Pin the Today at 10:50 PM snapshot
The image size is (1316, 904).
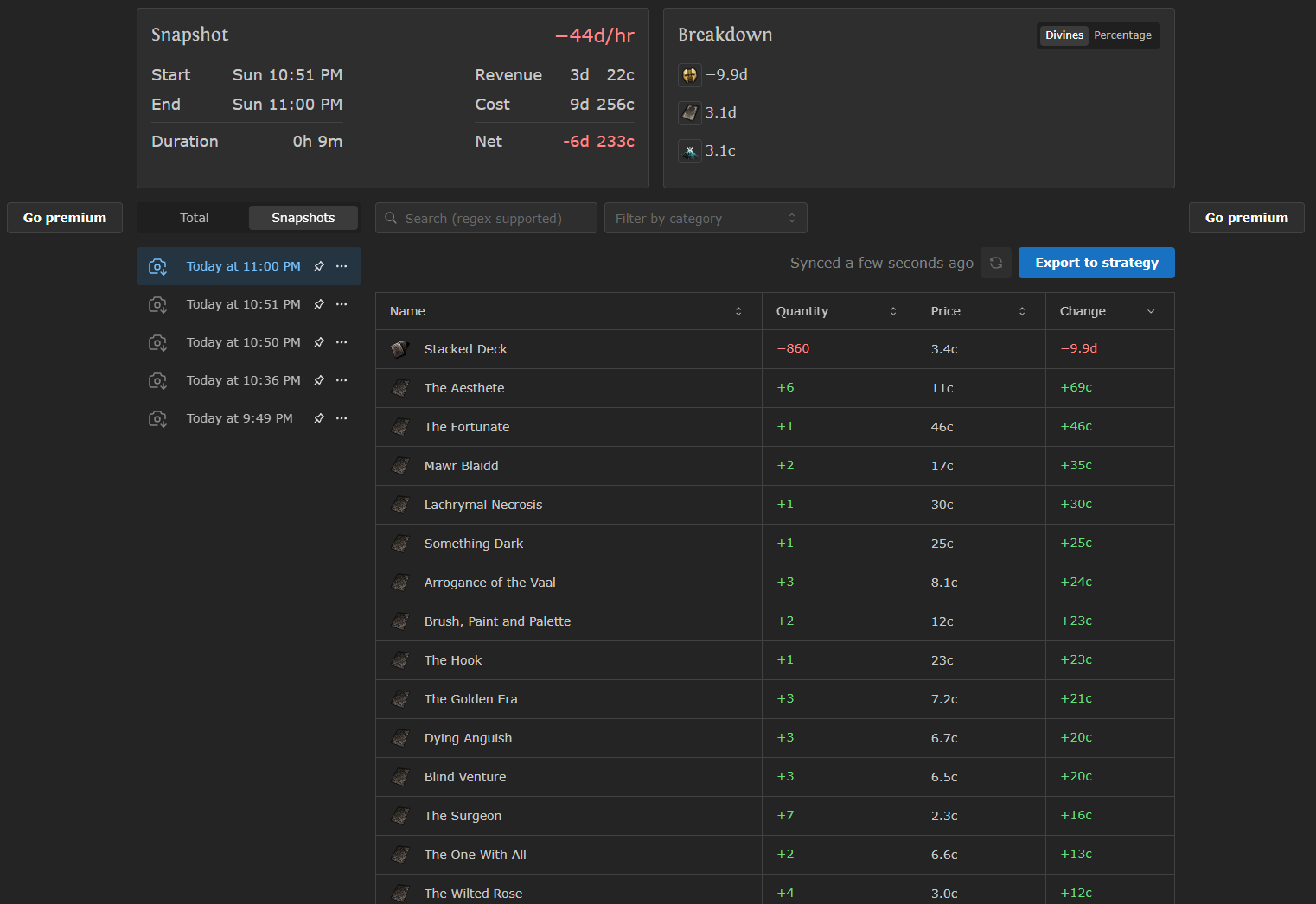click(319, 342)
